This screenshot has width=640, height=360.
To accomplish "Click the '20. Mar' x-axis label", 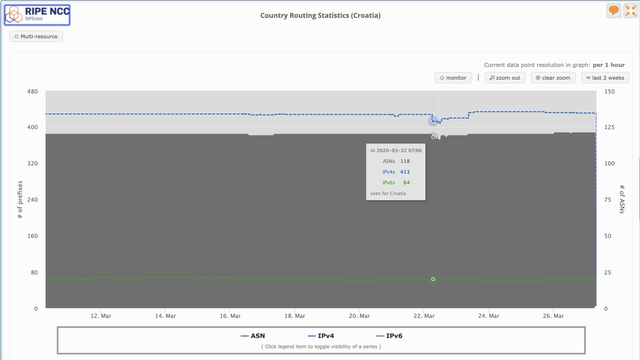I will pos(359,316).
